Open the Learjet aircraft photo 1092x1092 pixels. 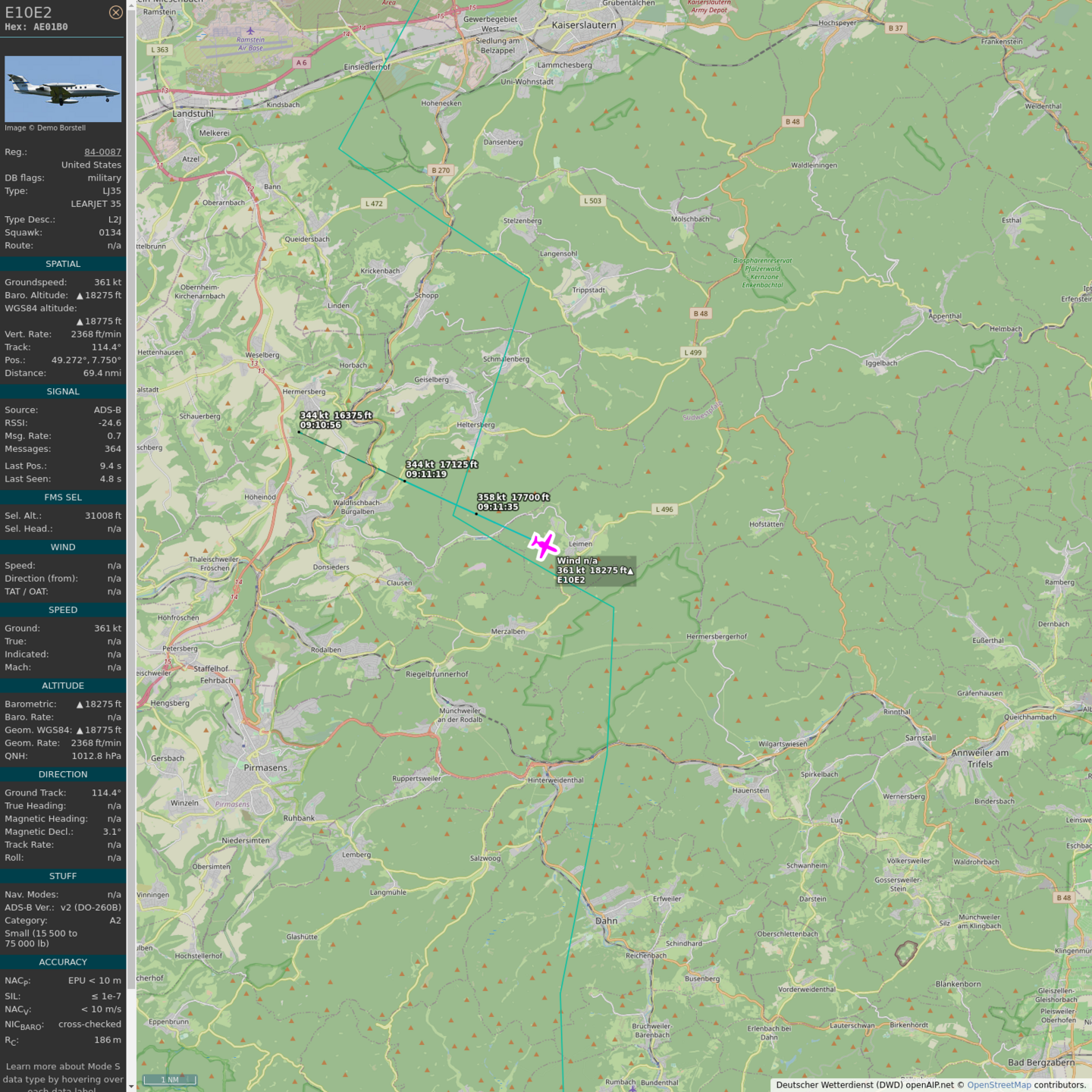63,89
